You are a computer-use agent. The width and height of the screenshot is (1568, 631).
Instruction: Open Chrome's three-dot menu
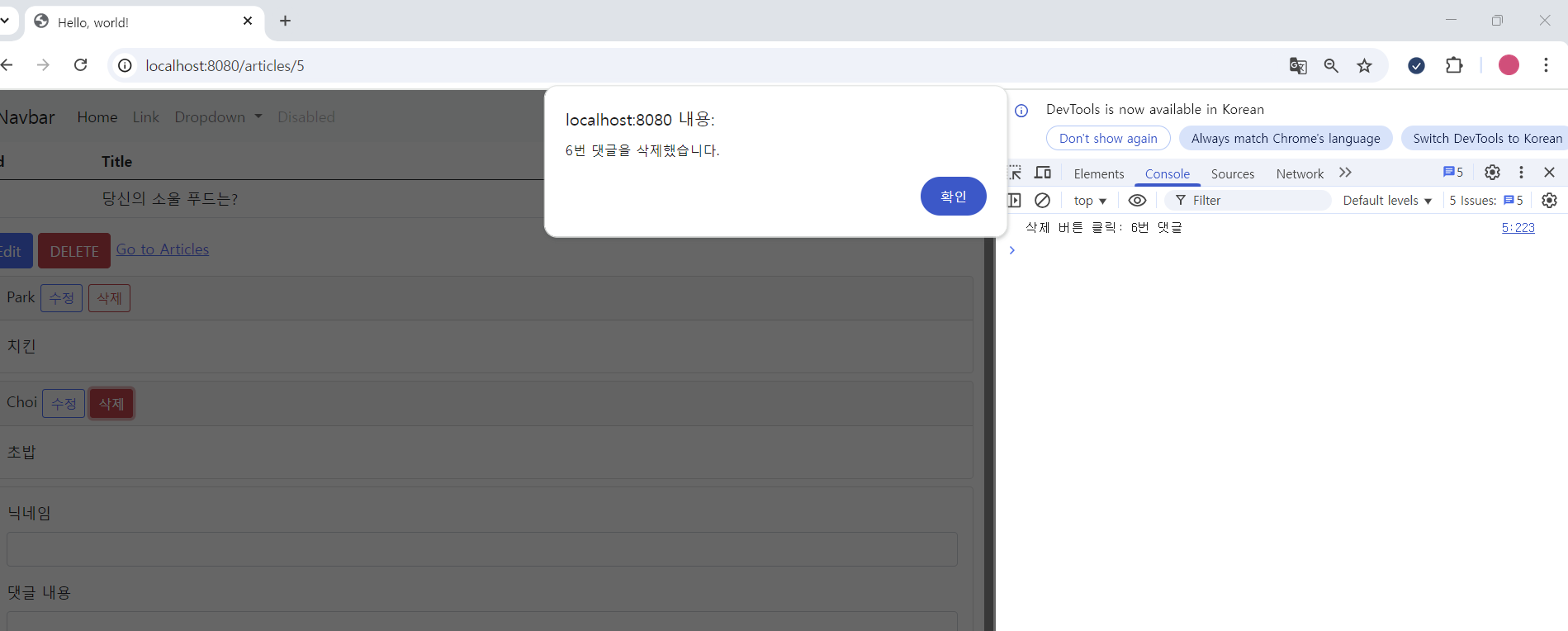[1546, 65]
